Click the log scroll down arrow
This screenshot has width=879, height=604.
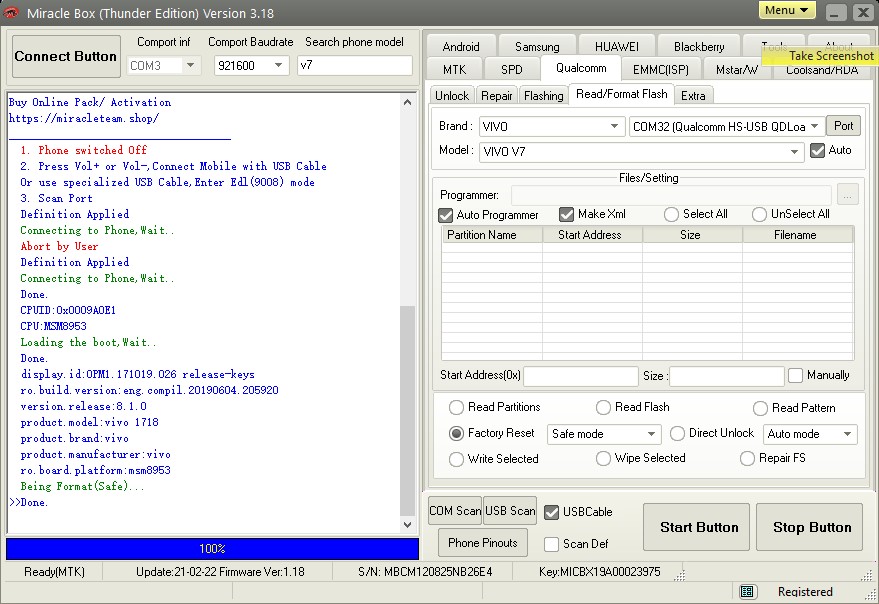click(x=408, y=525)
